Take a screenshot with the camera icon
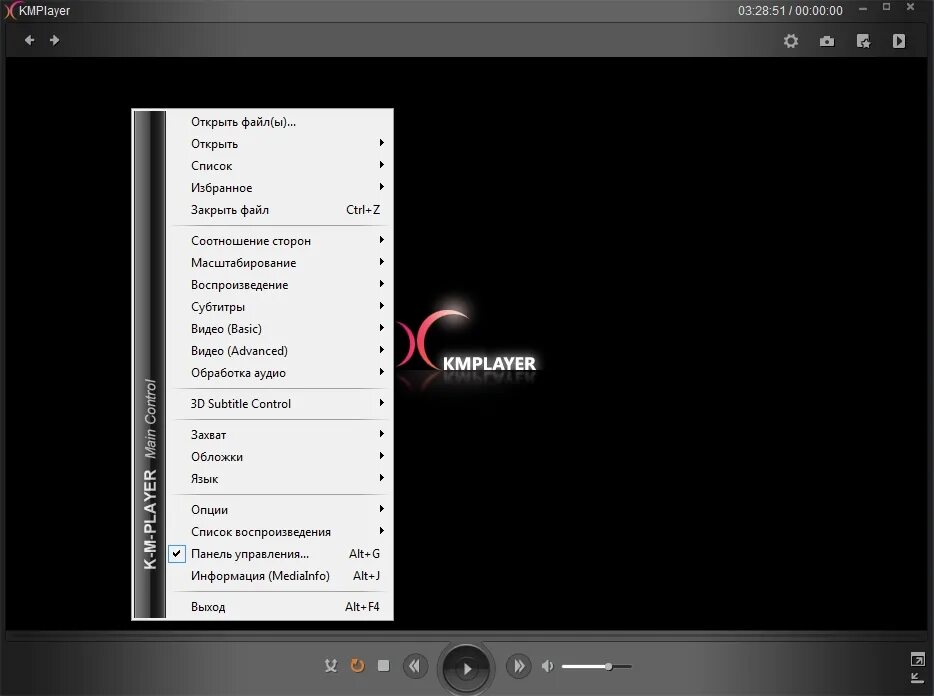The width and height of the screenshot is (934, 696). [827, 41]
